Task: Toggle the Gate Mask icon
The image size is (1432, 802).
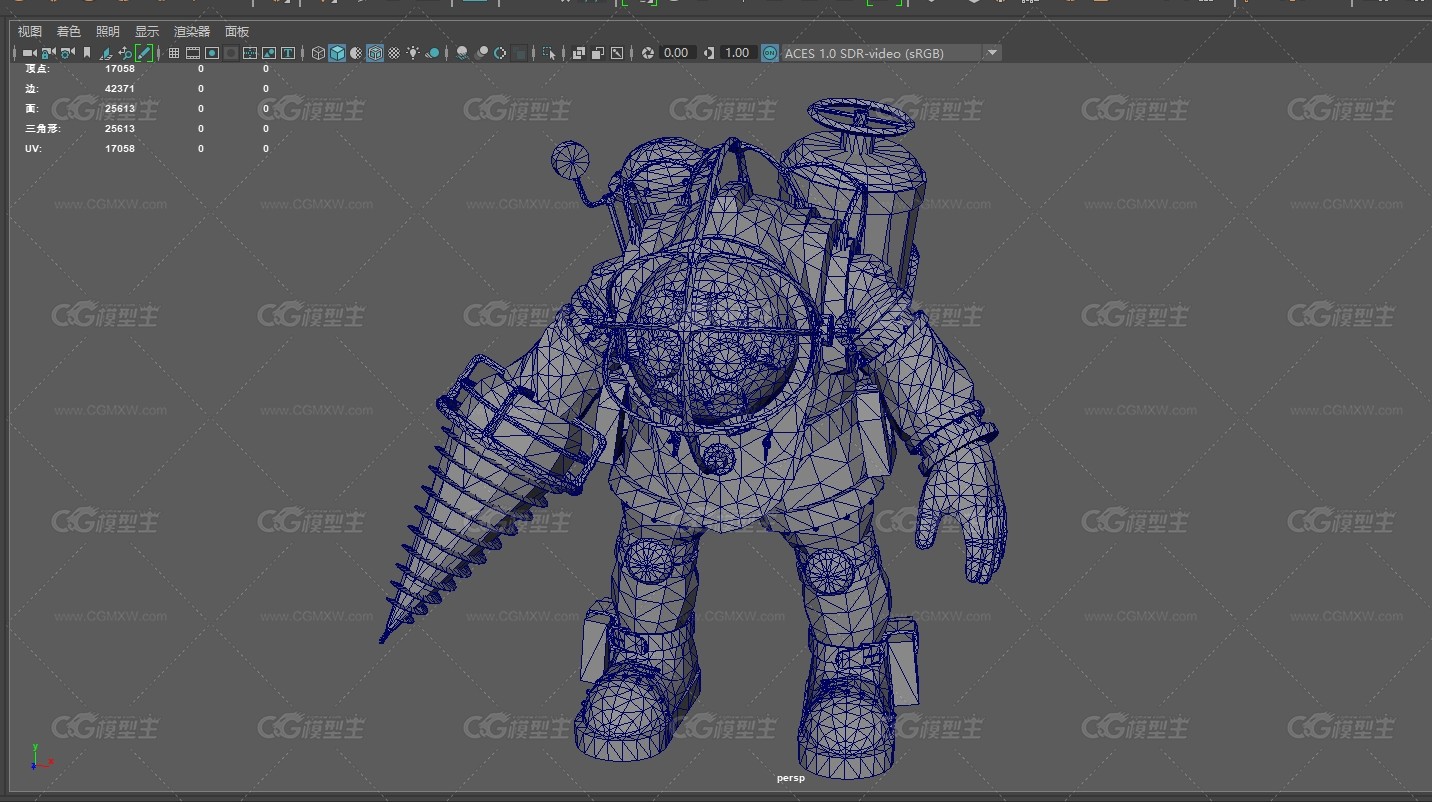Action: (x=231, y=53)
